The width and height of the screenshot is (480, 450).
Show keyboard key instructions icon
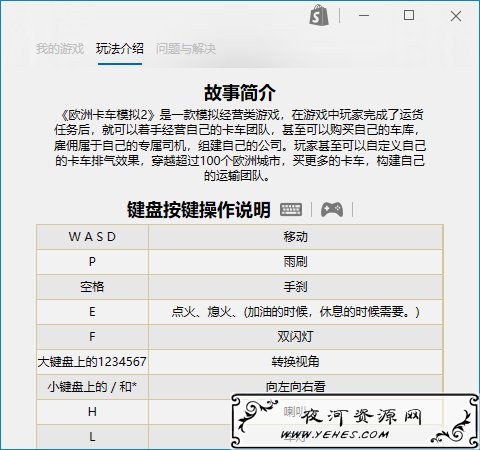(291, 210)
